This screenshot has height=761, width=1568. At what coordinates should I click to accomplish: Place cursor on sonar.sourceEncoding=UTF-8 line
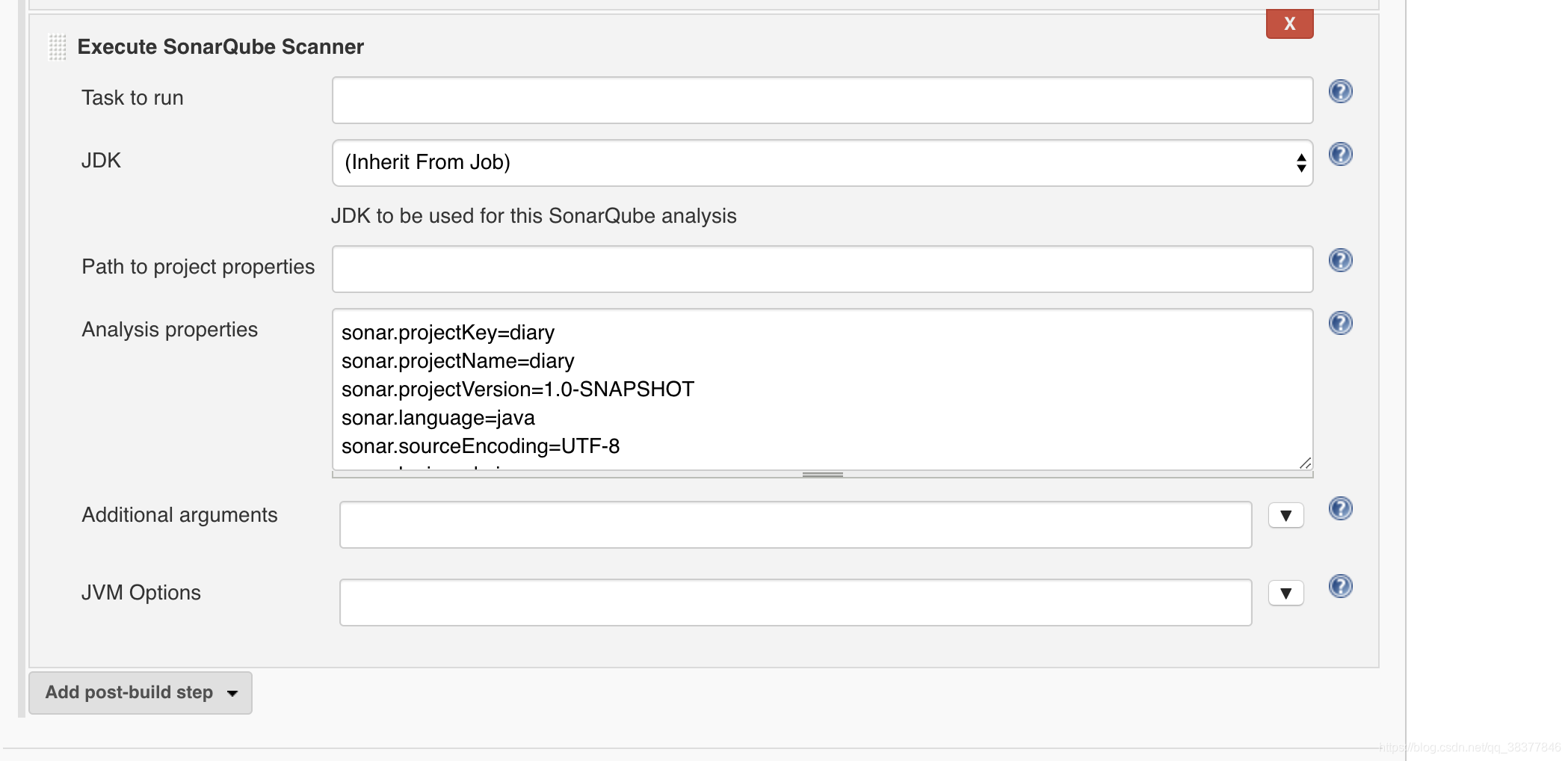coord(481,446)
